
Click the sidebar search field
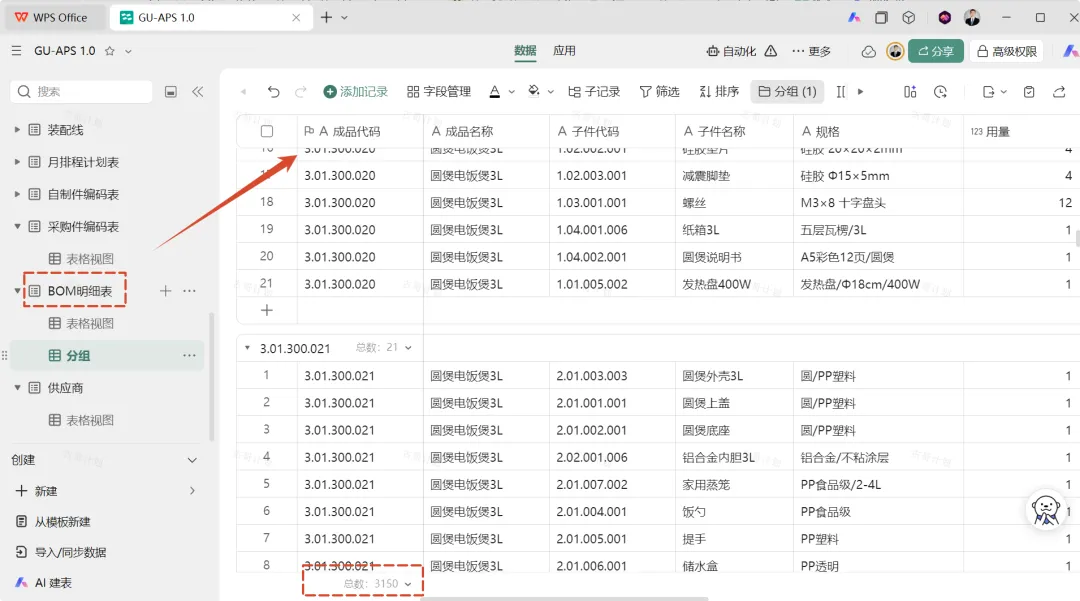81,92
